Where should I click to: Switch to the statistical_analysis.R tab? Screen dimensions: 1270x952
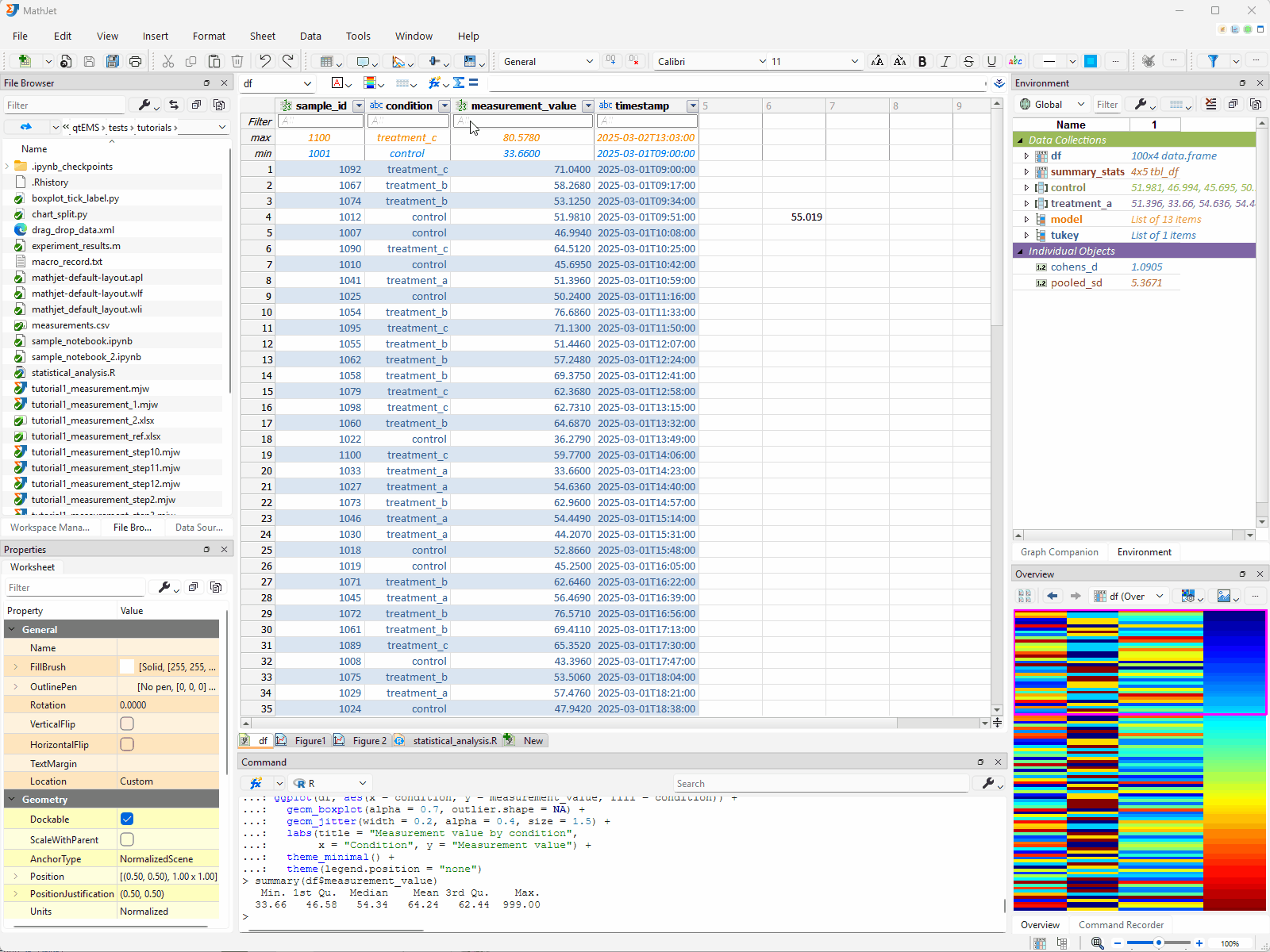pos(446,740)
